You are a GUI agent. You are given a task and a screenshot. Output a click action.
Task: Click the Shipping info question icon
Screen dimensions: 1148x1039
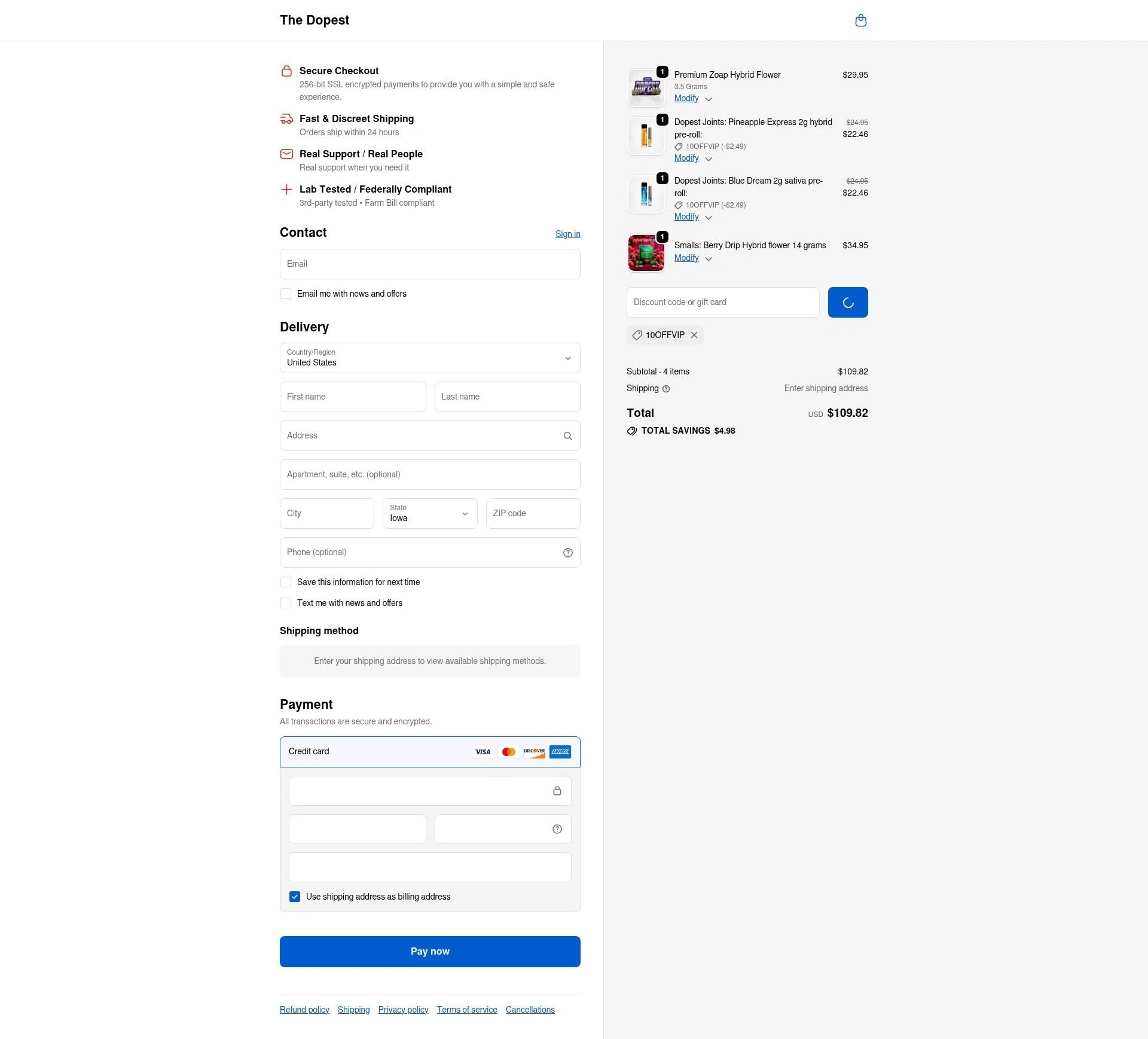pos(666,389)
